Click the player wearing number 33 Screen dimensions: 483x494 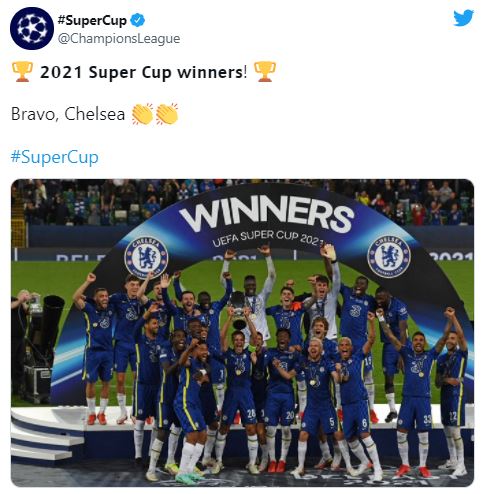417,393
